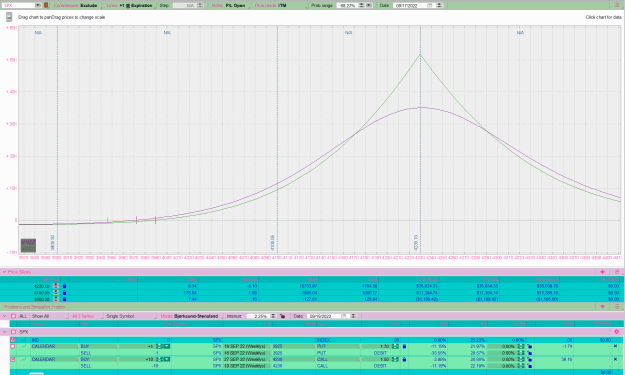Viewport: 625px width, 375px height.
Task: Click the chart thumbnail at lower left of graph
Action: coord(28,245)
